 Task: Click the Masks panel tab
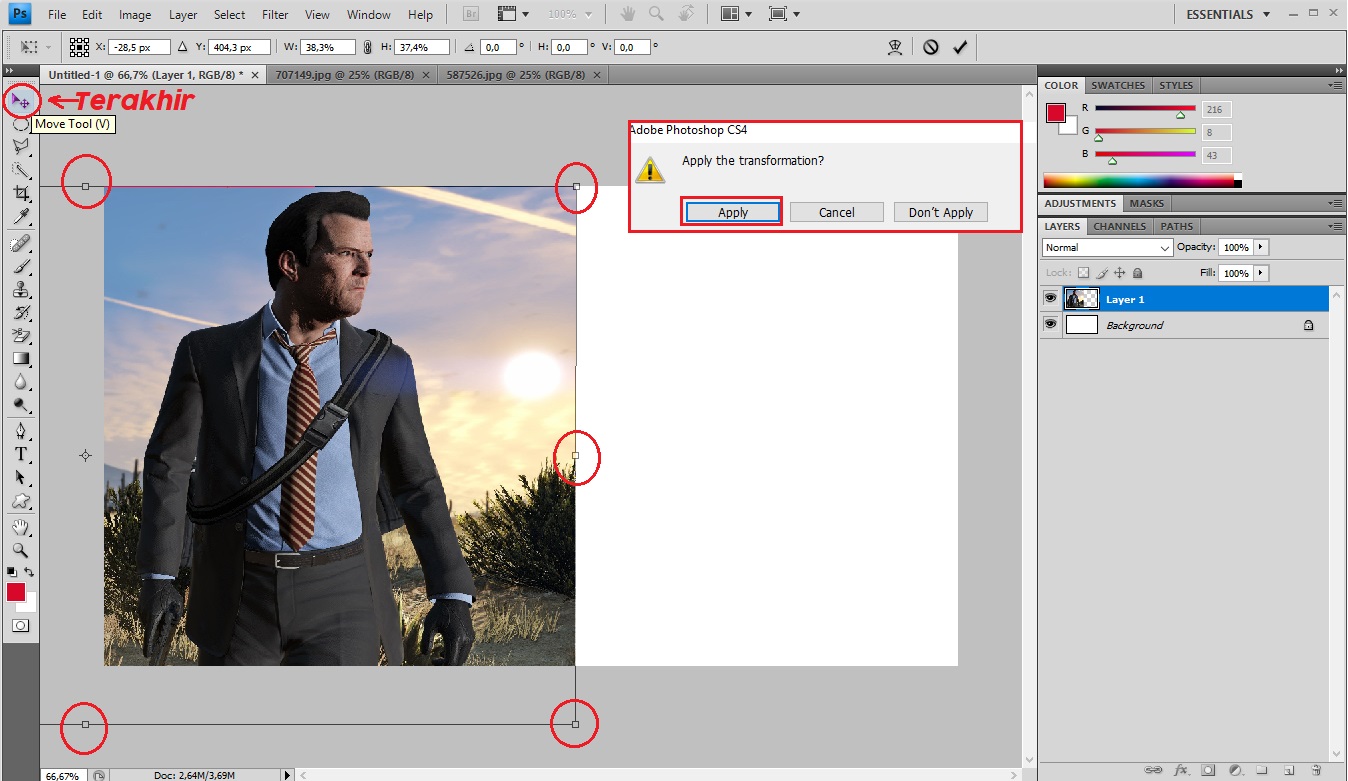[1146, 203]
